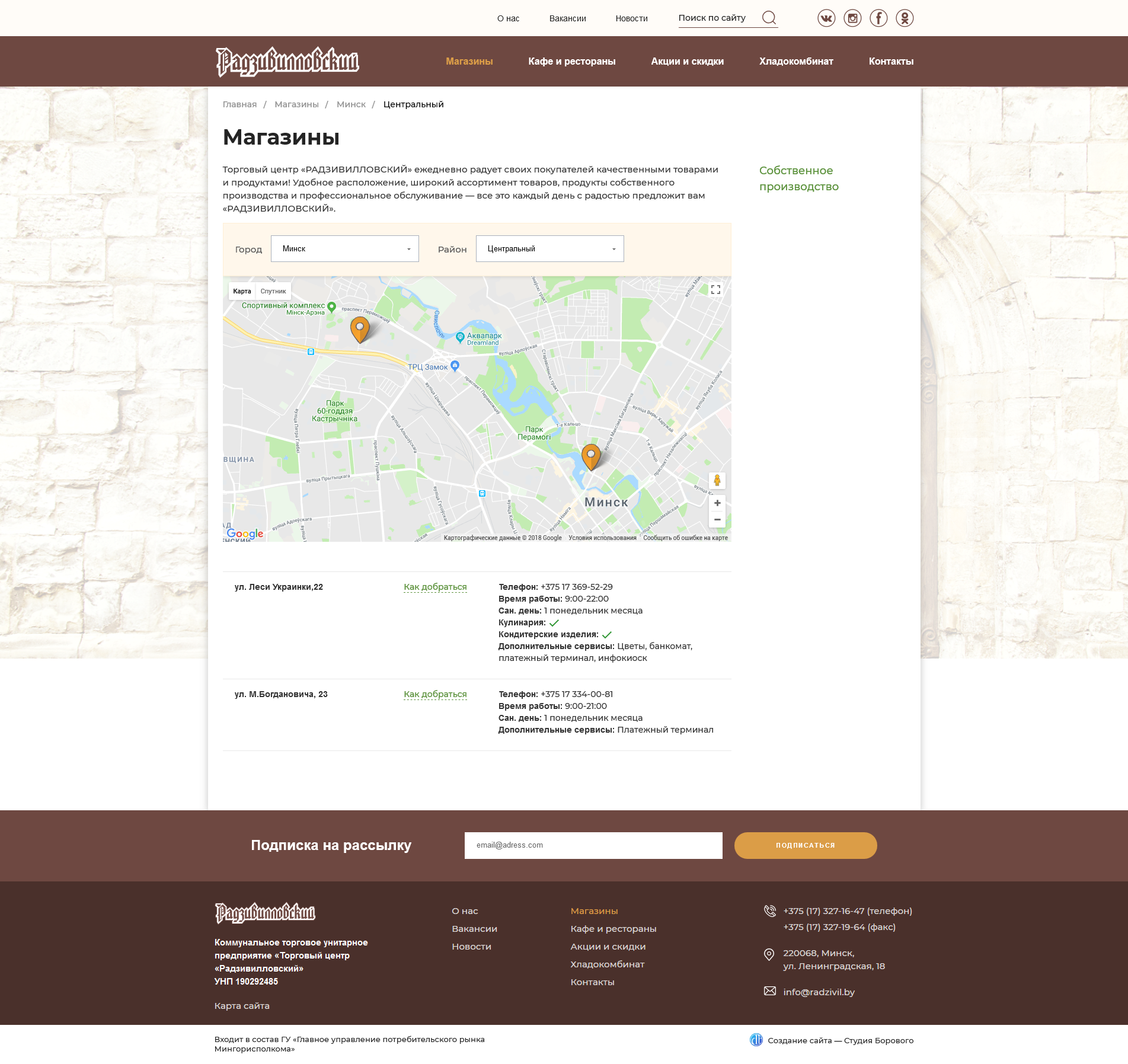
Task: Click the Street View pegman icon
Action: [717, 481]
